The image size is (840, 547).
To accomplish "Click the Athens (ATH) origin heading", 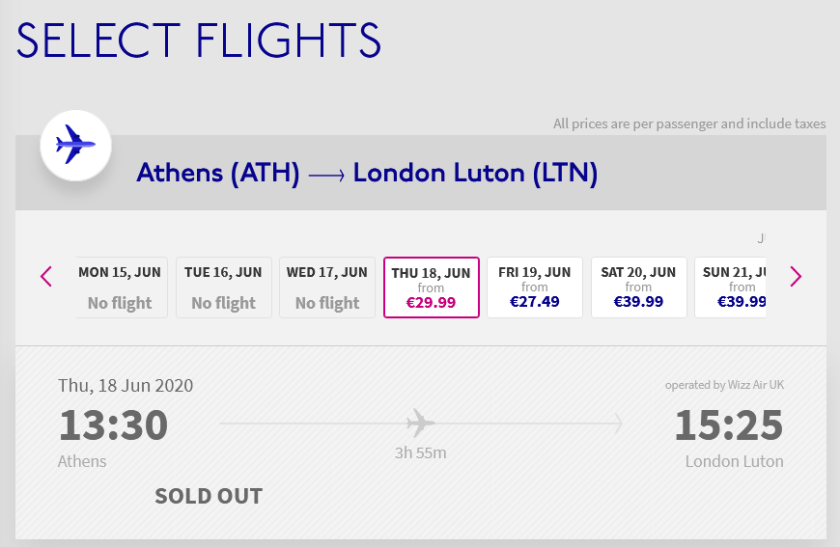I will pyautogui.click(x=218, y=174).
